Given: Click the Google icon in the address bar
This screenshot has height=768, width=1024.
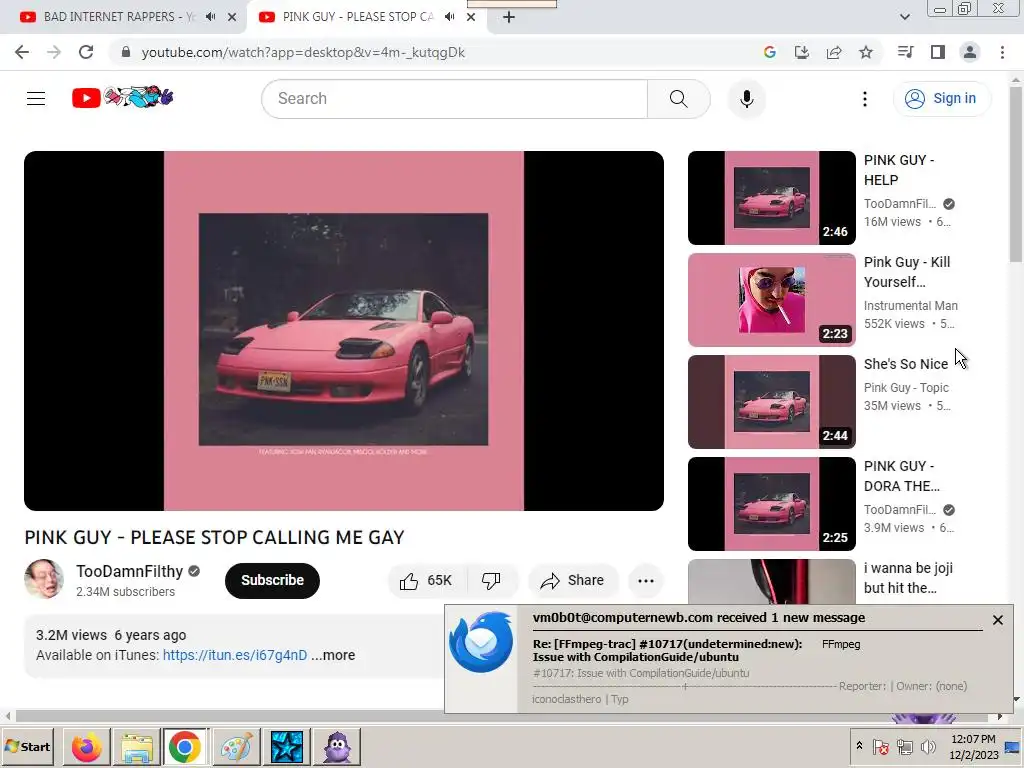Looking at the screenshot, I should 769,52.
